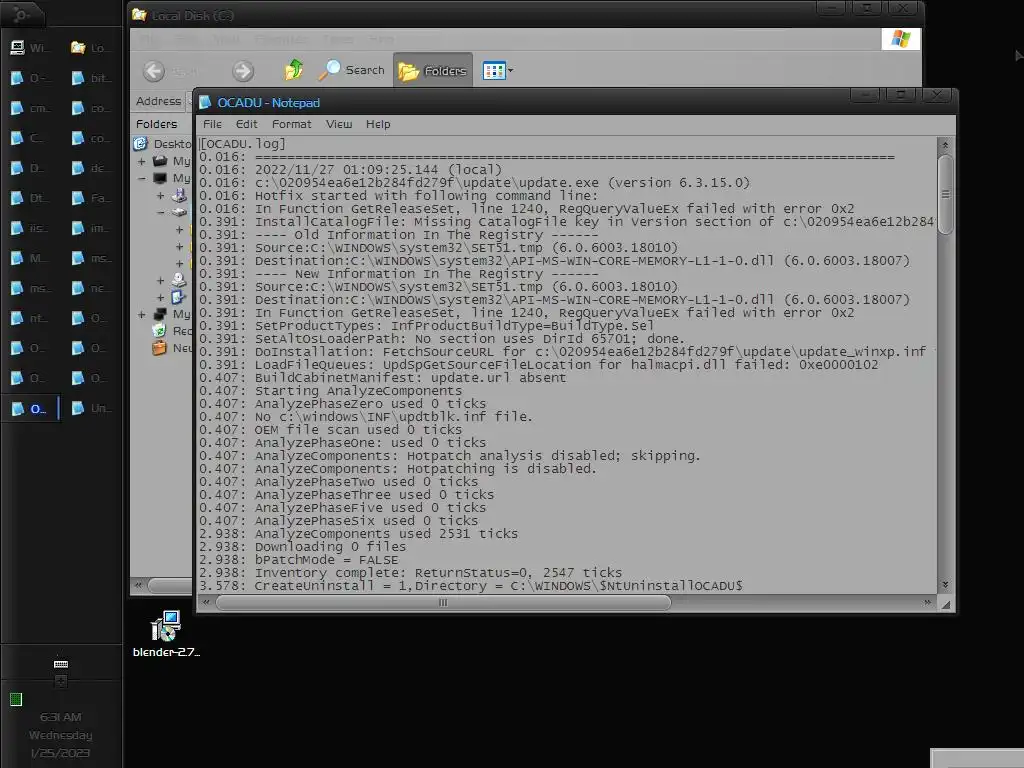The width and height of the screenshot is (1024, 768).
Task: Collapse the My Computer node in Folders tree
Action: (x=142, y=178)
